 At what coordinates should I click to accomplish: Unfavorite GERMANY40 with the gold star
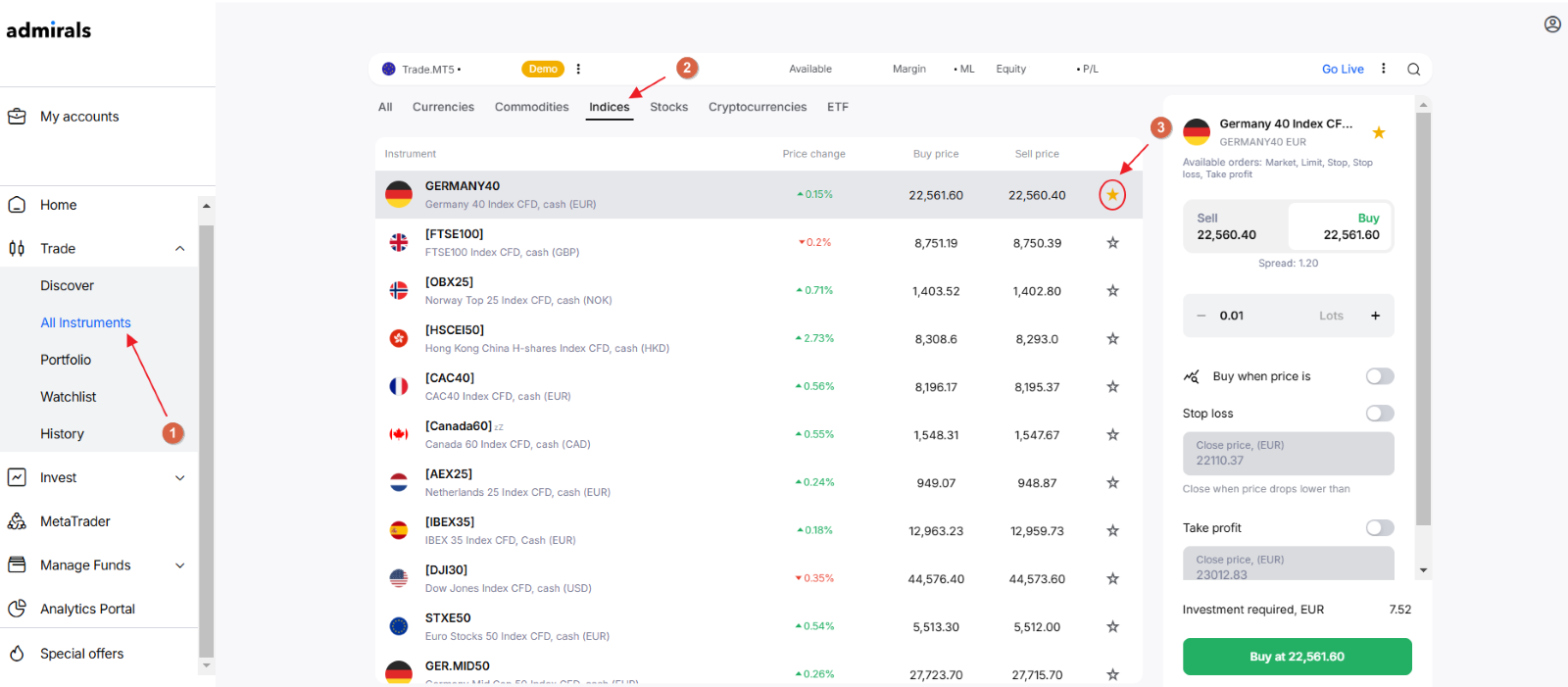(x=1112, y=195)
